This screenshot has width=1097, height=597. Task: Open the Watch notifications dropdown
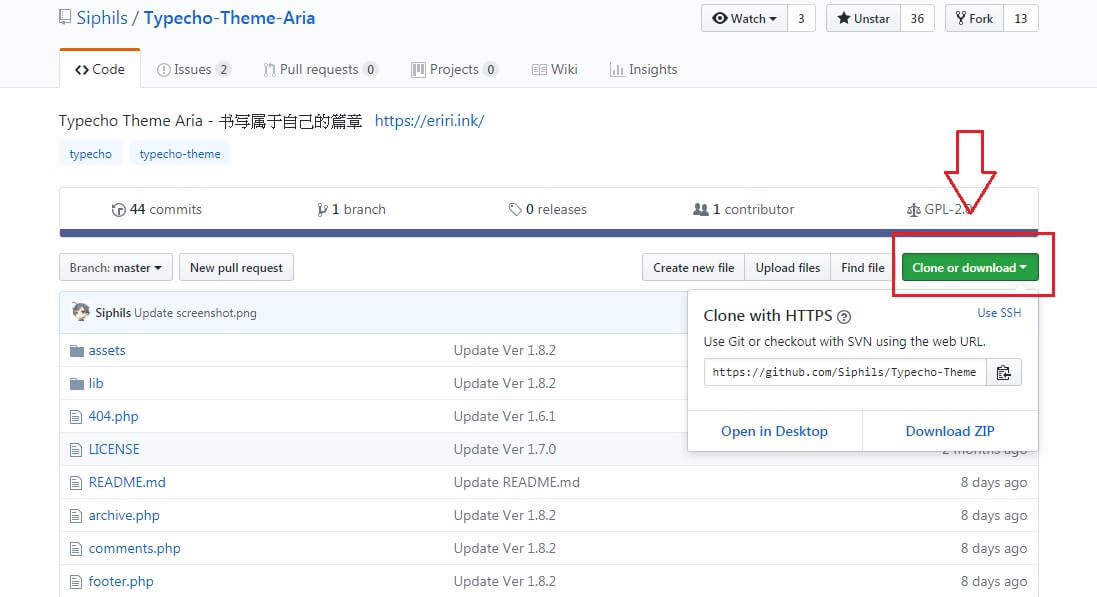pyautogui.click(x=744, y=18)
